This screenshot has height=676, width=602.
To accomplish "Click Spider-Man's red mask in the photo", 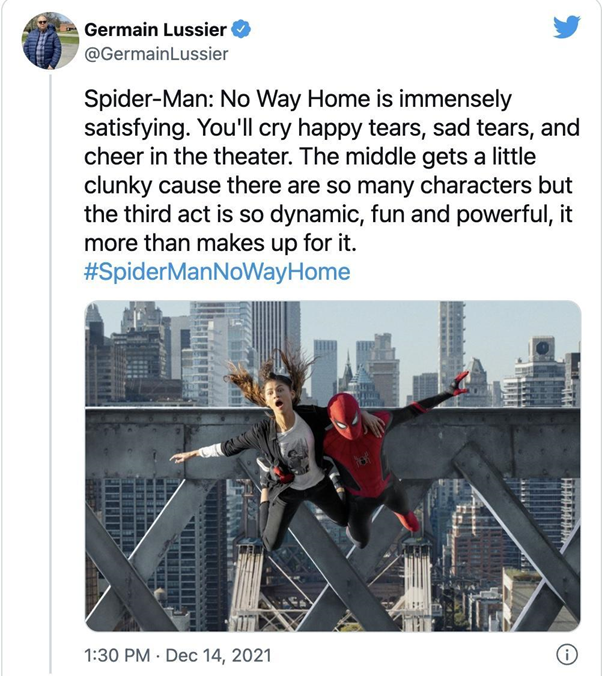I will 344,416.
